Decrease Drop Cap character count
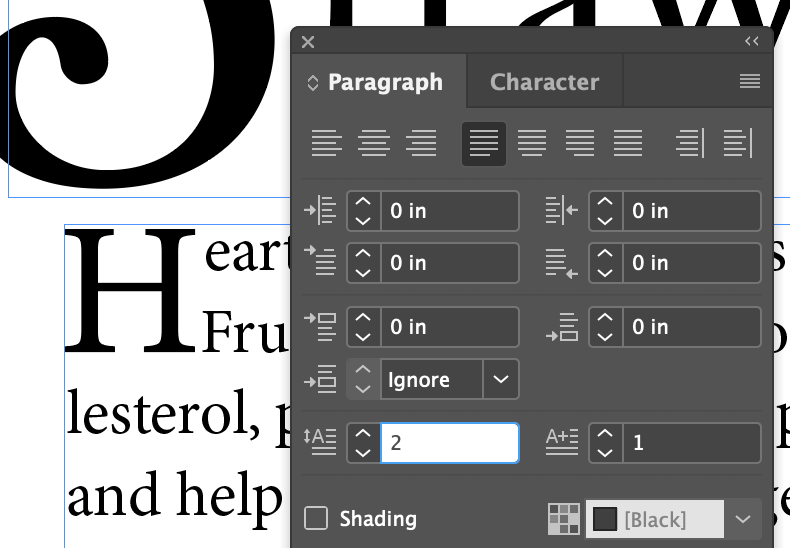The width and height of the screenshot is (790, 548). [x=605, y=452]
